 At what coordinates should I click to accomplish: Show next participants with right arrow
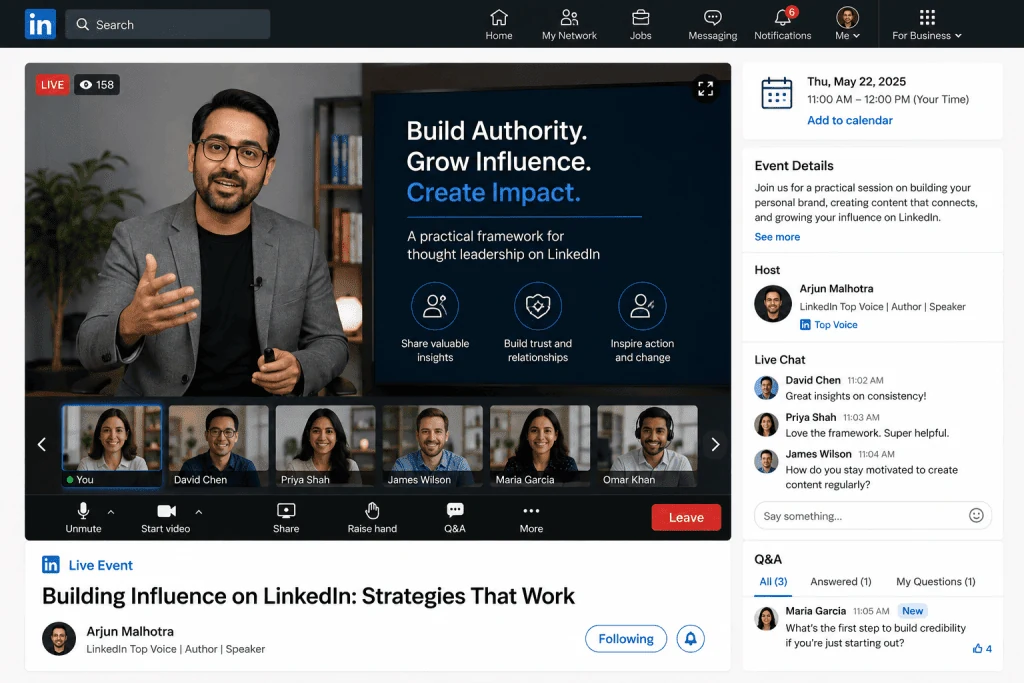(715, 445)
